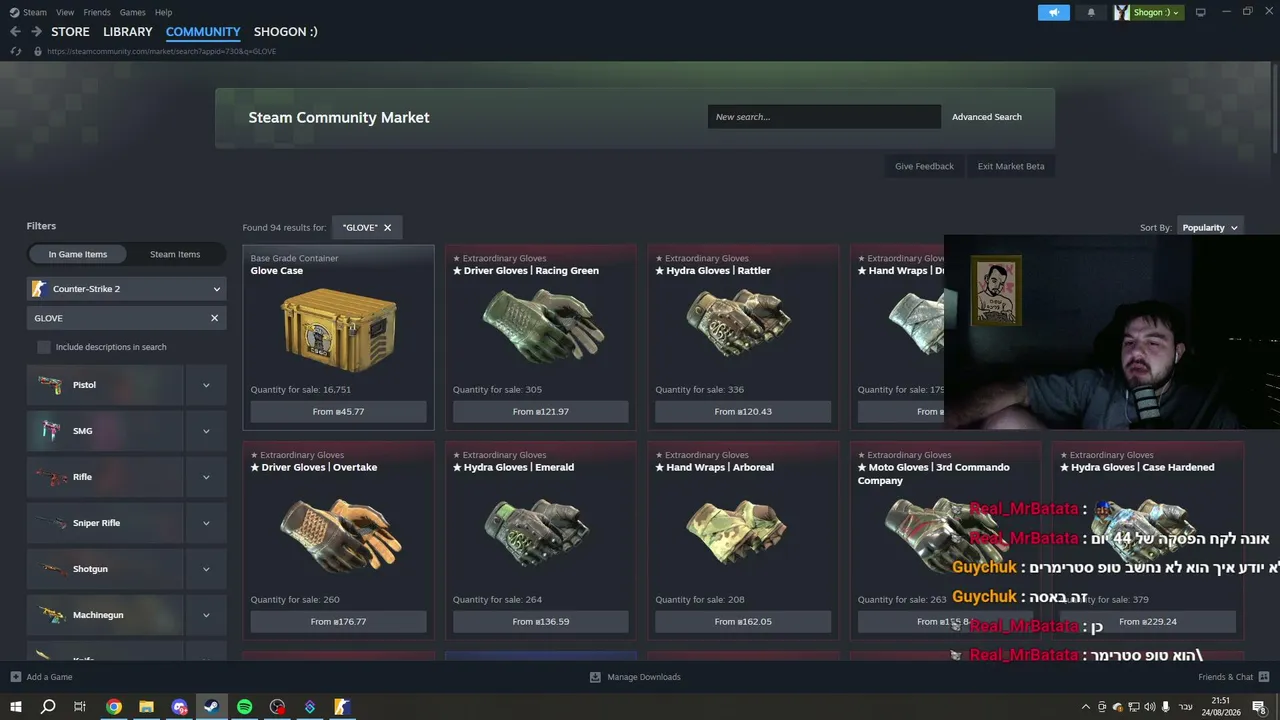The width and height of the screenshot is (1280, 720).
Task: Expand the Machinegun filter chevron
Action: click(206, 615)
